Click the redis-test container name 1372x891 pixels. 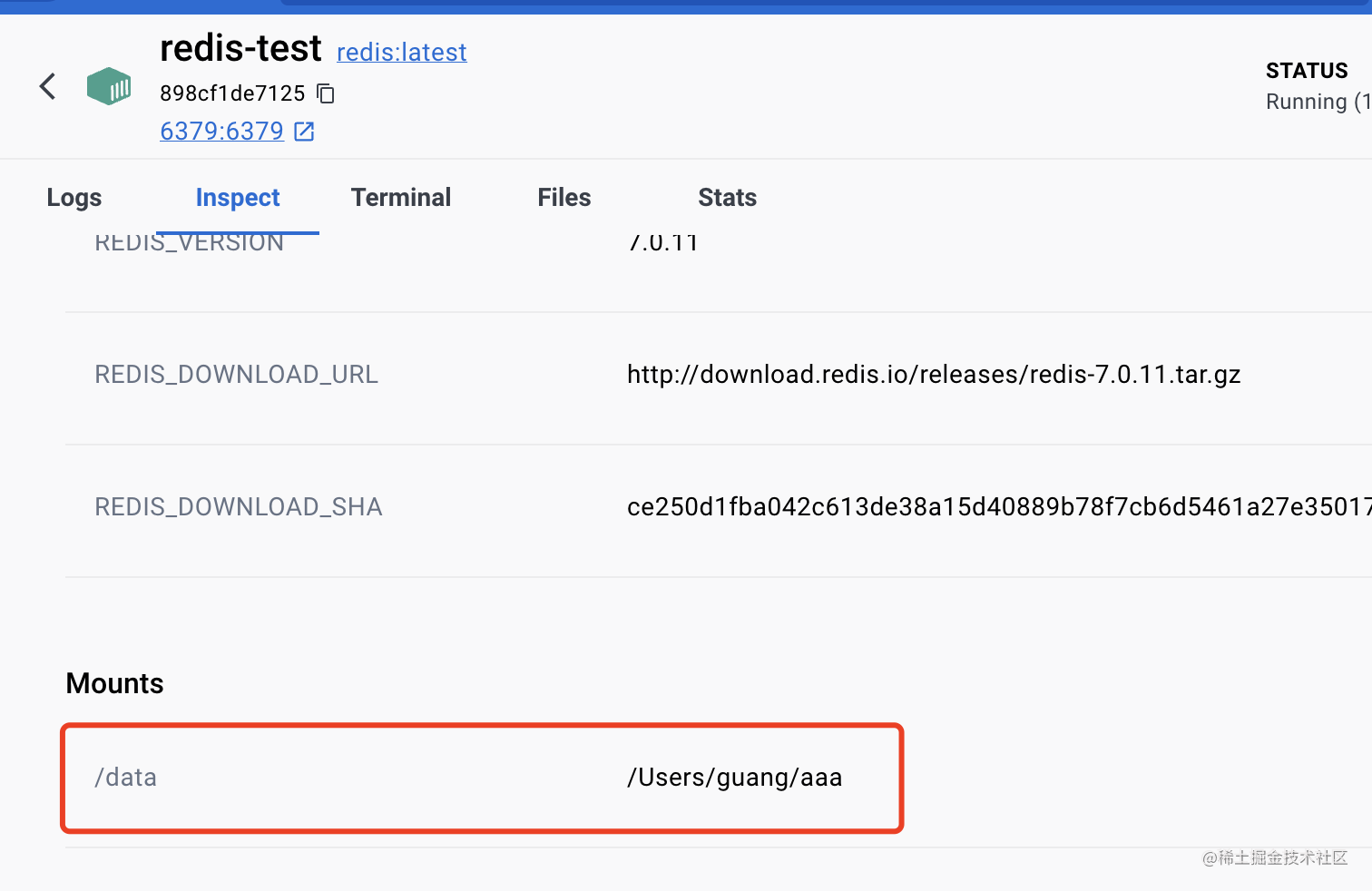pos(240,49)
